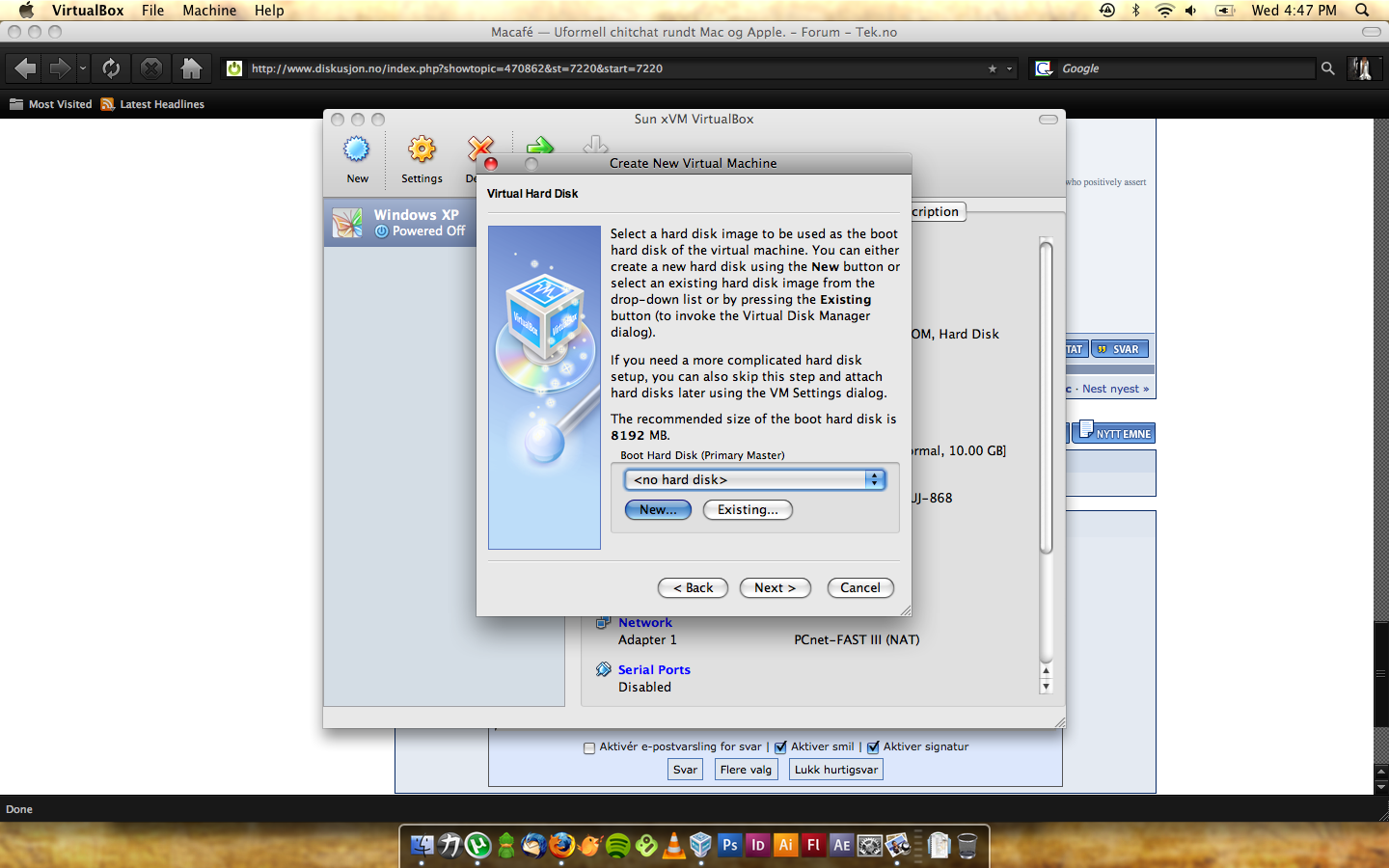Open the Machine menu
Screen dimensions: 1389x868
point(209,11)
